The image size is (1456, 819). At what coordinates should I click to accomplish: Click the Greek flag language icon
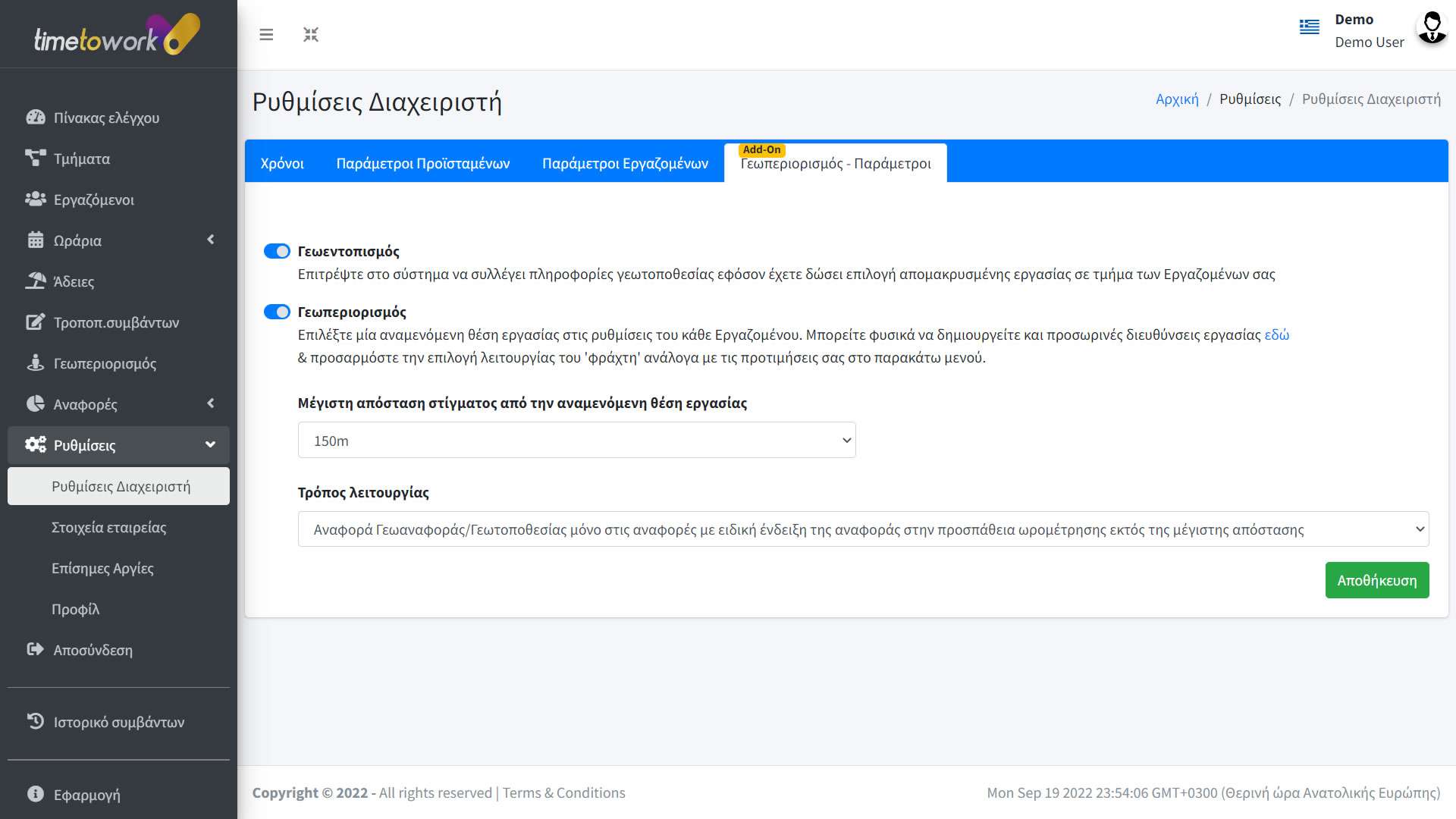coord(1309,27)
